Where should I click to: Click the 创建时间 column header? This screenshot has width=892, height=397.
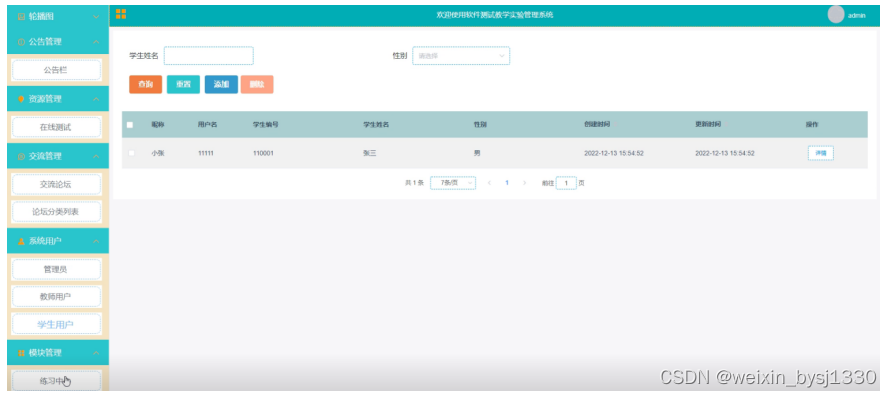click(597, 125)
